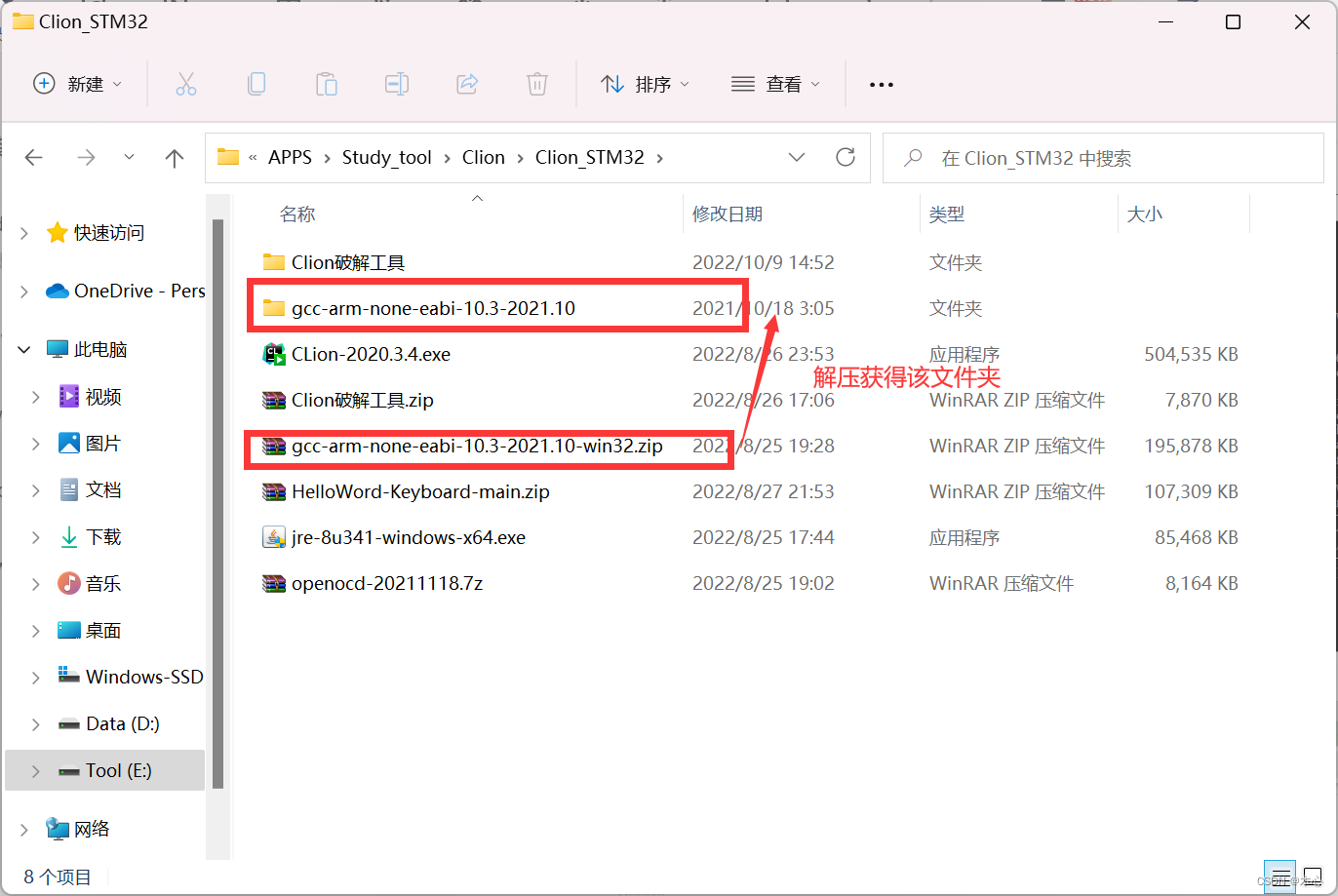The width and height of the screenshot is (1338, 896).
Task: Expand OneDrive tree node
Action: tap(23, 291)
